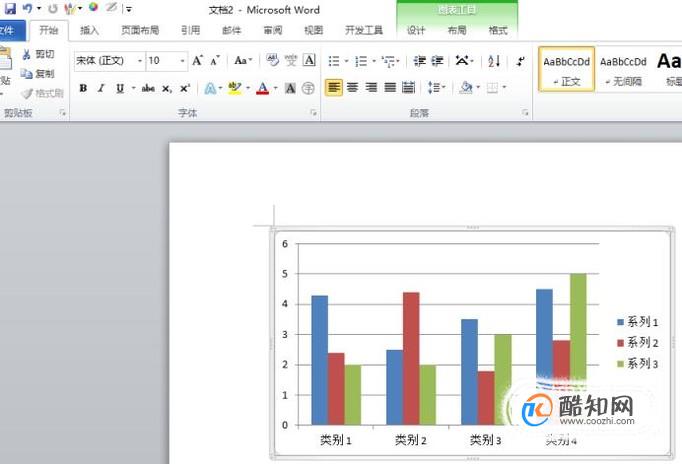The width and height of the screenshot is (682, 464).
Task: Open bullets list dropdown arrow
Action: click(347, 61)
